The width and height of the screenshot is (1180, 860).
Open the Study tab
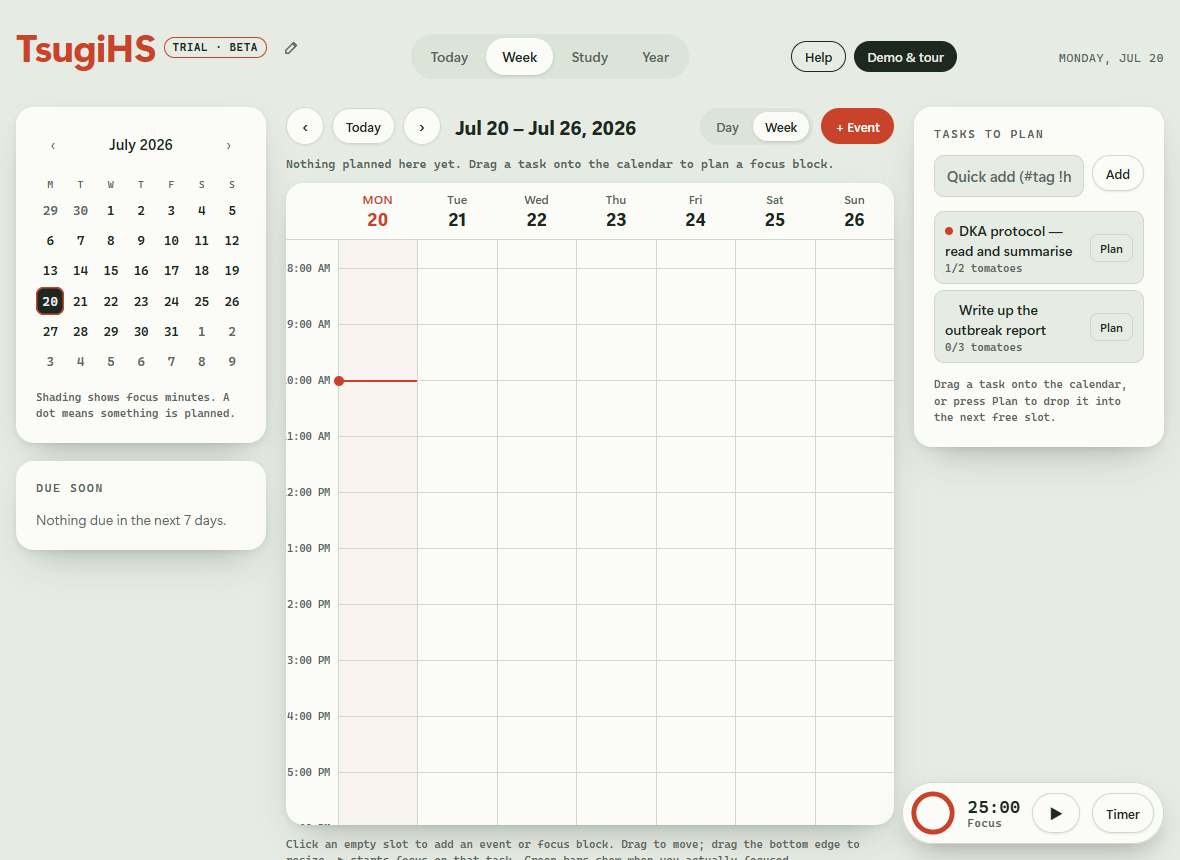pos(589,57)
